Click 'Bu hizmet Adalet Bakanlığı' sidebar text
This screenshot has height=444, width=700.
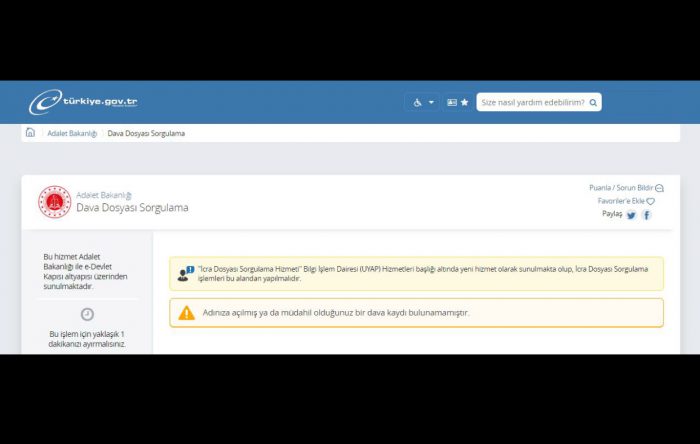click(x=85, y=271)
